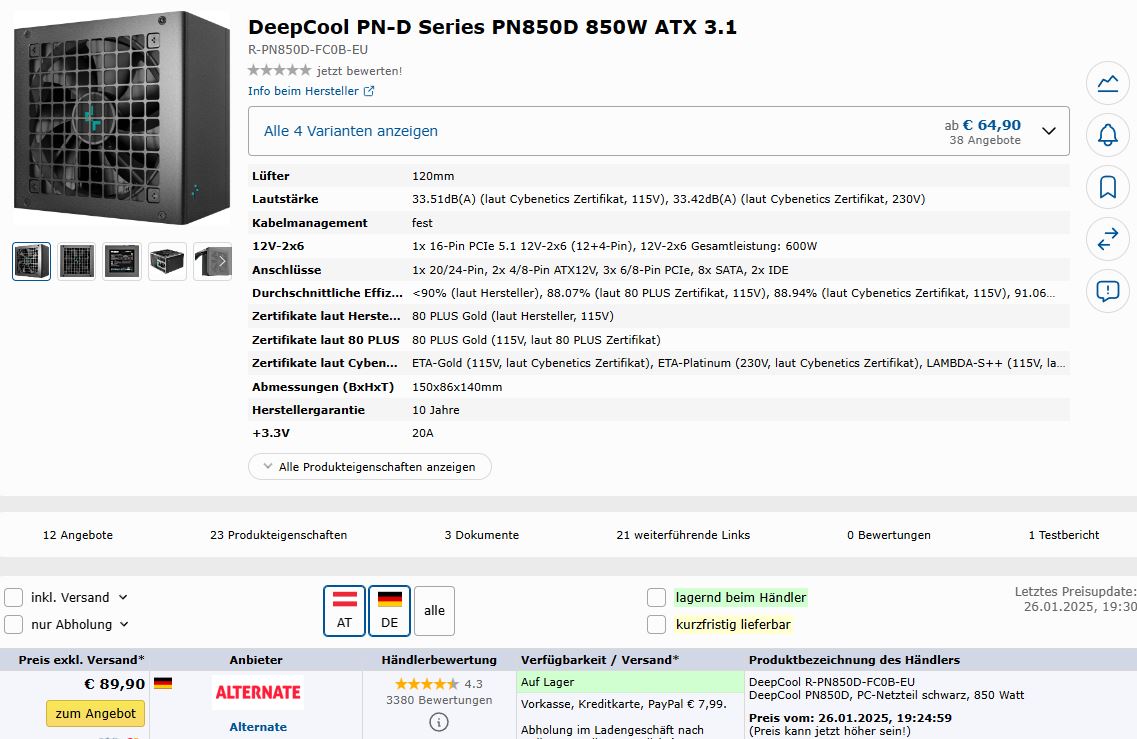
Task: Open the DeepCool R-PN850D-FC0B-EU offer title
Action: [x=832, y=682]
